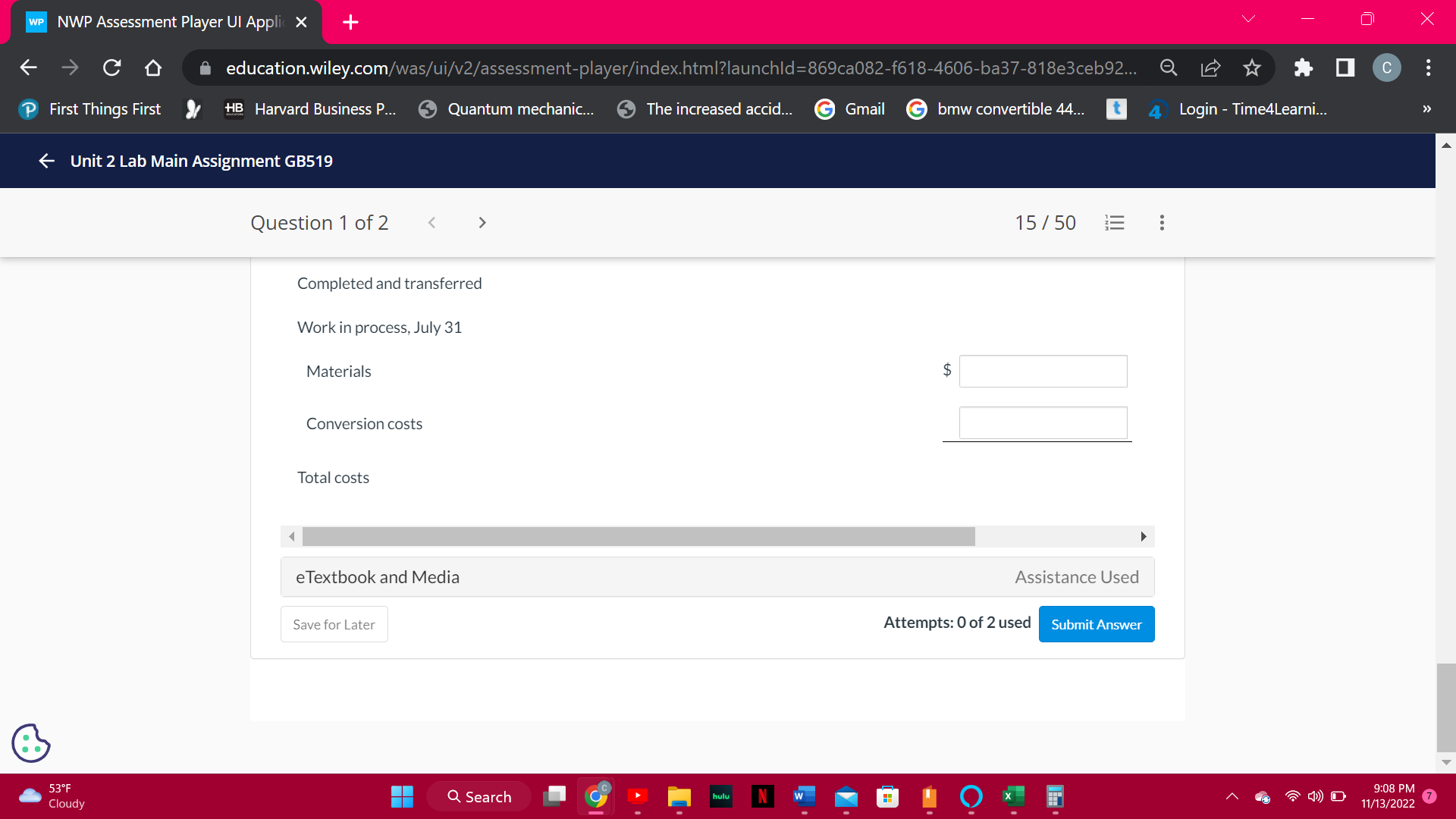Go to previous question arrow
This screenshot has width=1456, height=819.
pyautogui.click(x=431, y=223)
